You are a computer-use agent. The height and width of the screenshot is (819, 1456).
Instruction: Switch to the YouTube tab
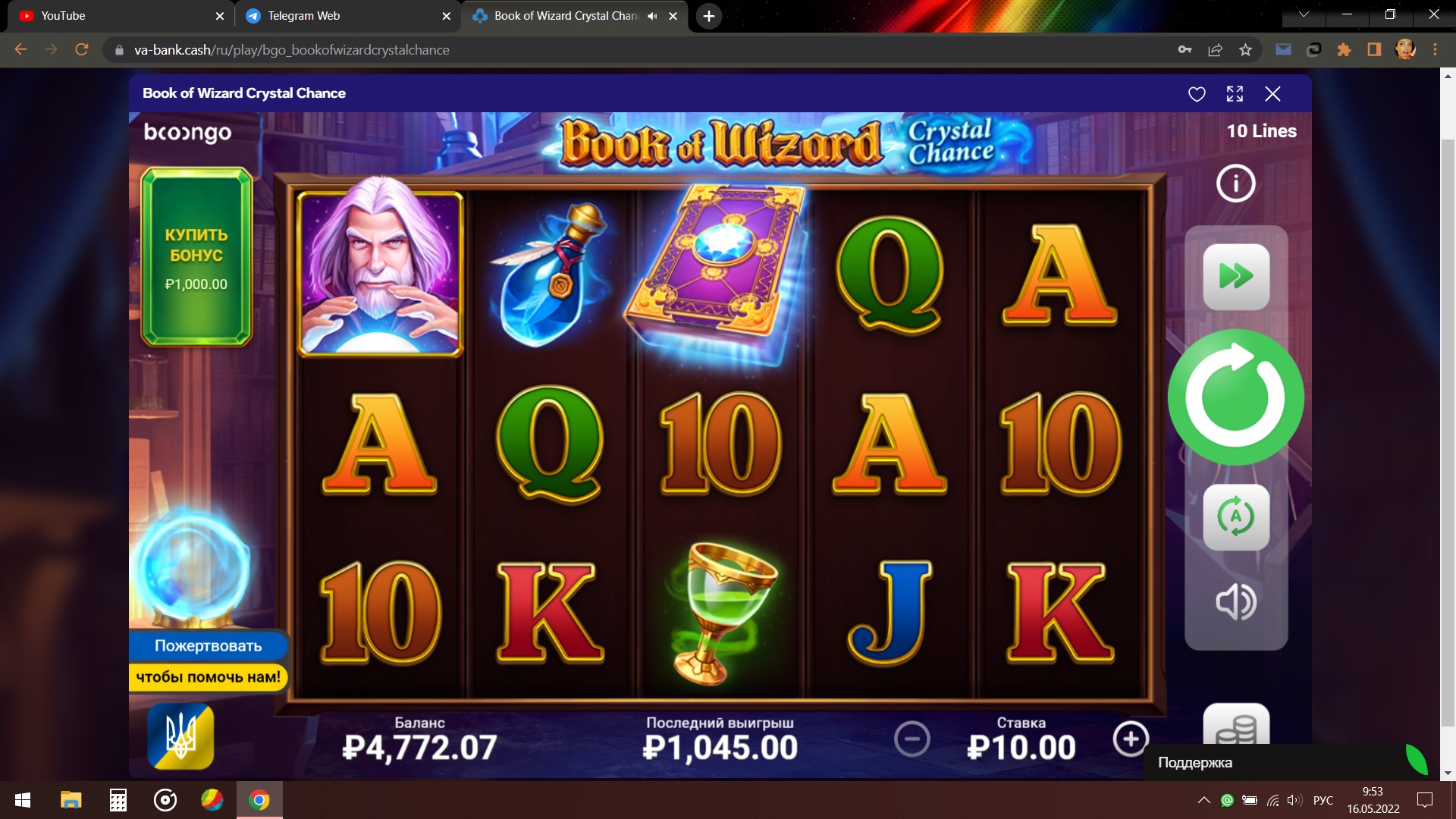pyautogui.click(x=63, y=16)
